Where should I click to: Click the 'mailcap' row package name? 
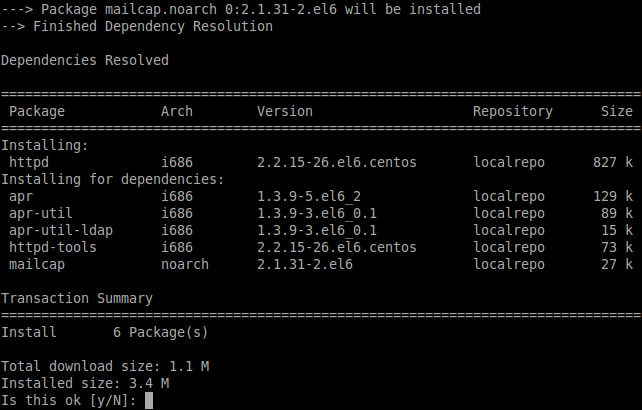coord(37,265)
